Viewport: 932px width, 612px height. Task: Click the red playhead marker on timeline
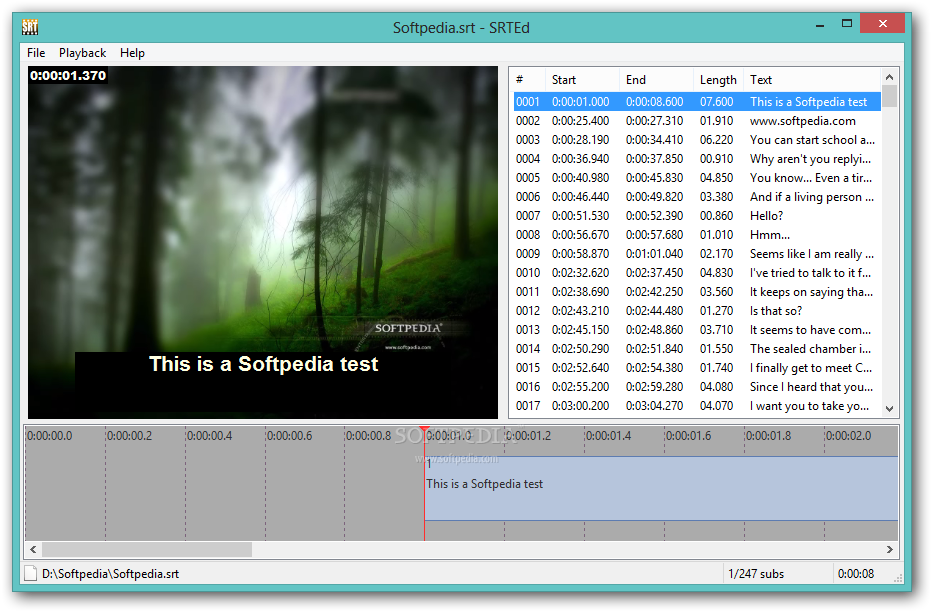tap(424, 429)
